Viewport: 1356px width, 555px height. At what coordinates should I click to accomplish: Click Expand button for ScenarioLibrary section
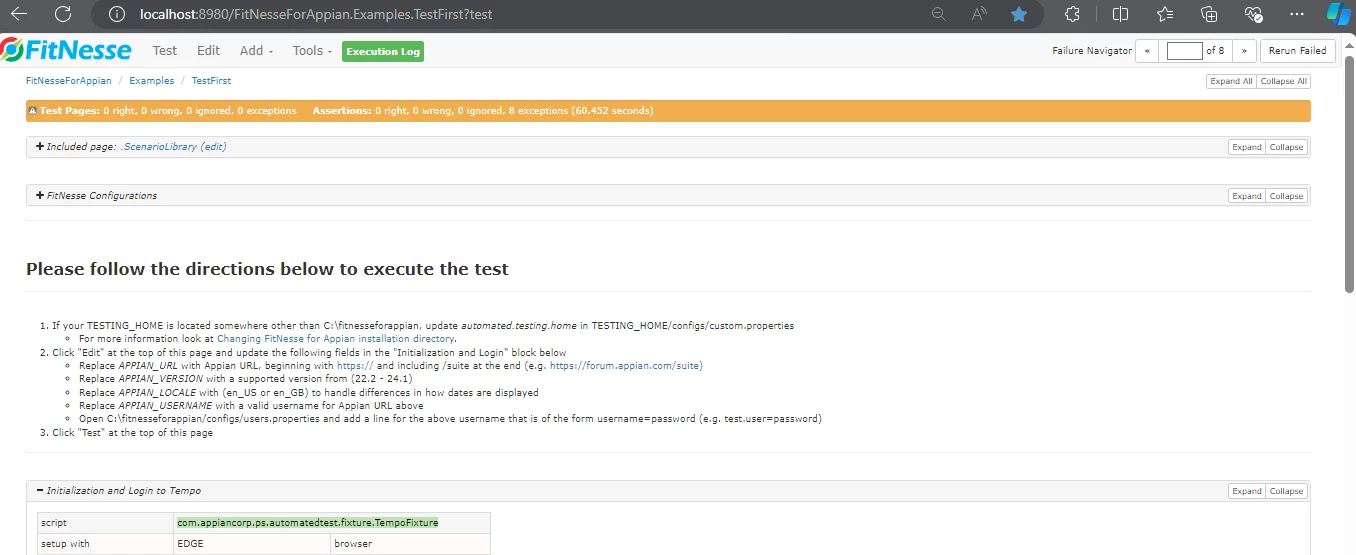coord(1246,147)
